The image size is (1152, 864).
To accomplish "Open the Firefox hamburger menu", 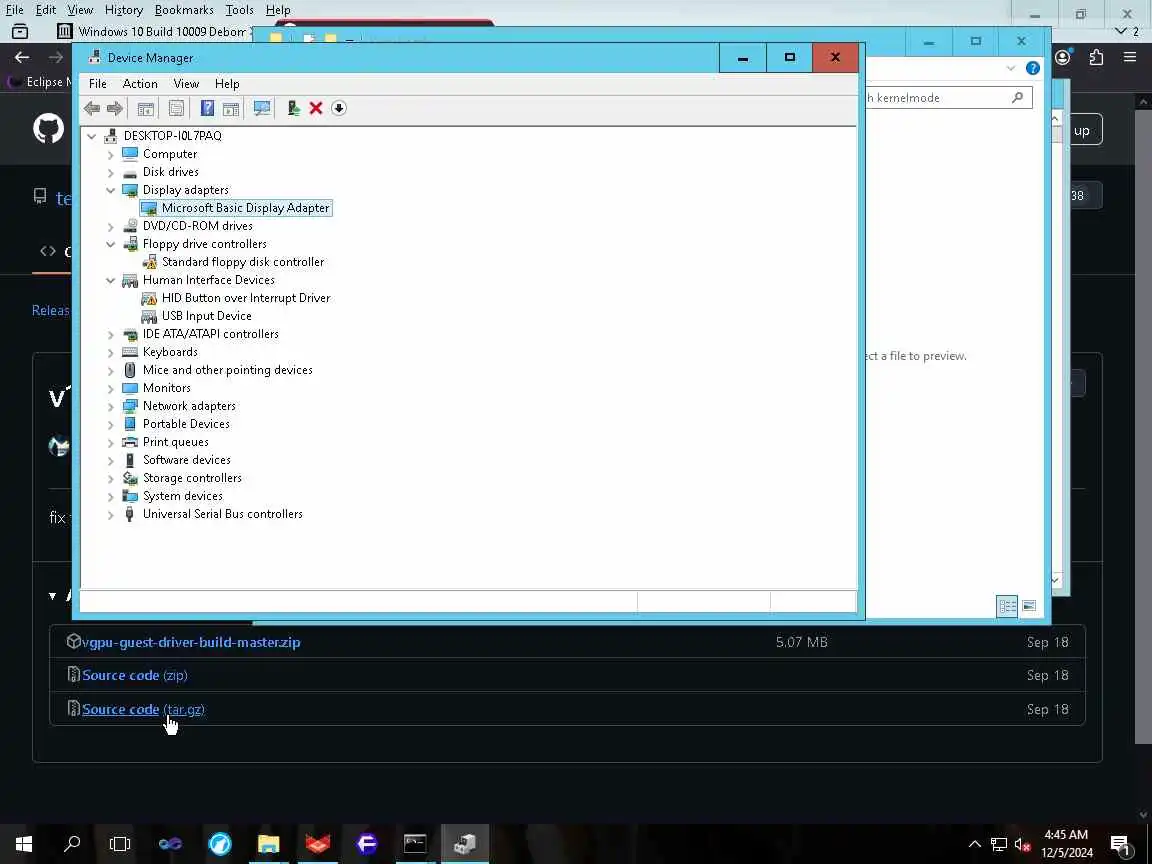I will [1130, 57].
